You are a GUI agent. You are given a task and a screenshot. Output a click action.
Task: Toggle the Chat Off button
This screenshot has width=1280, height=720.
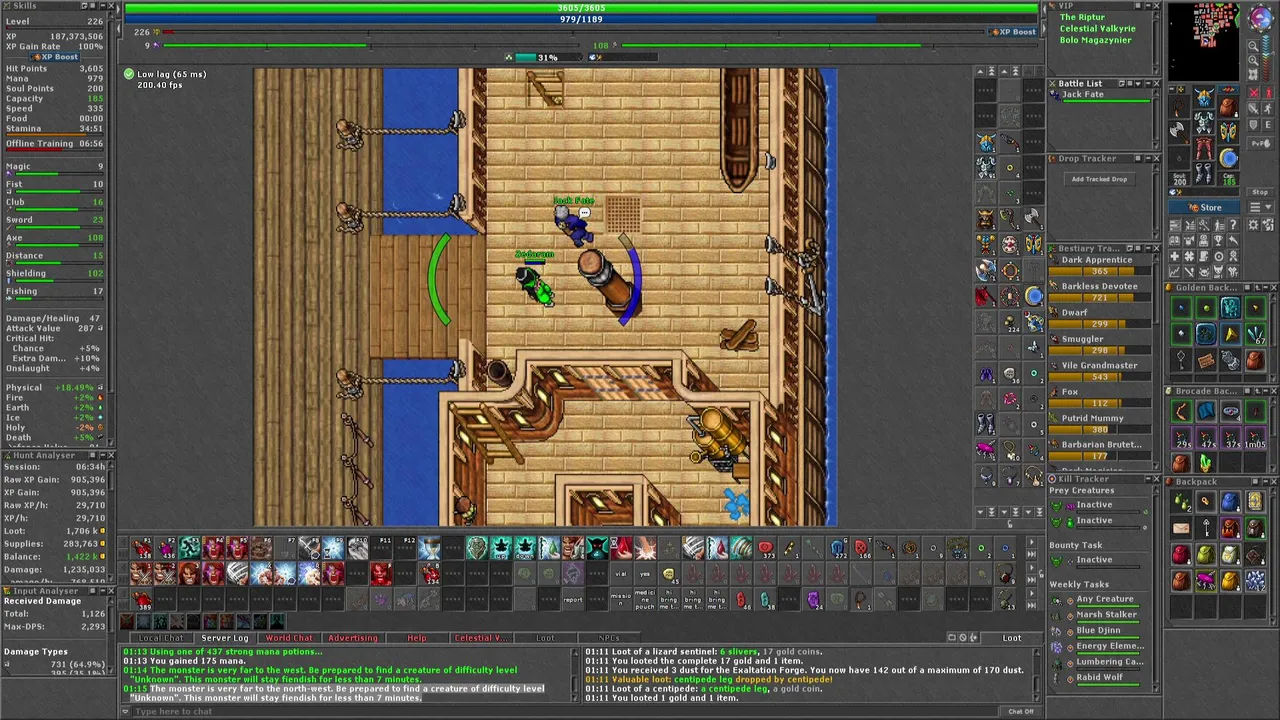[x=1021, y=711]
